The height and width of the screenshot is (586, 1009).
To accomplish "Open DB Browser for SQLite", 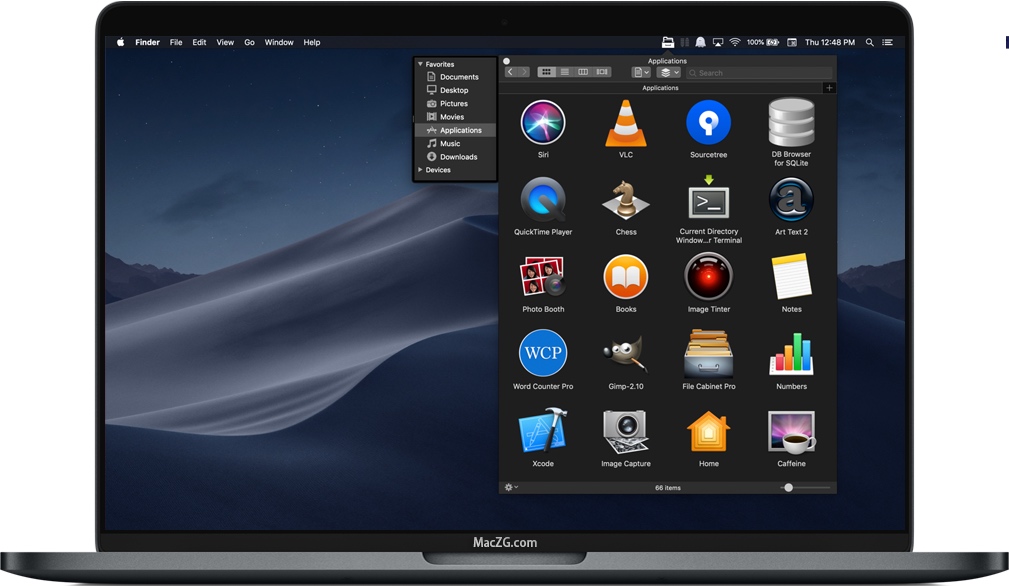I will [x=790, y=123].
